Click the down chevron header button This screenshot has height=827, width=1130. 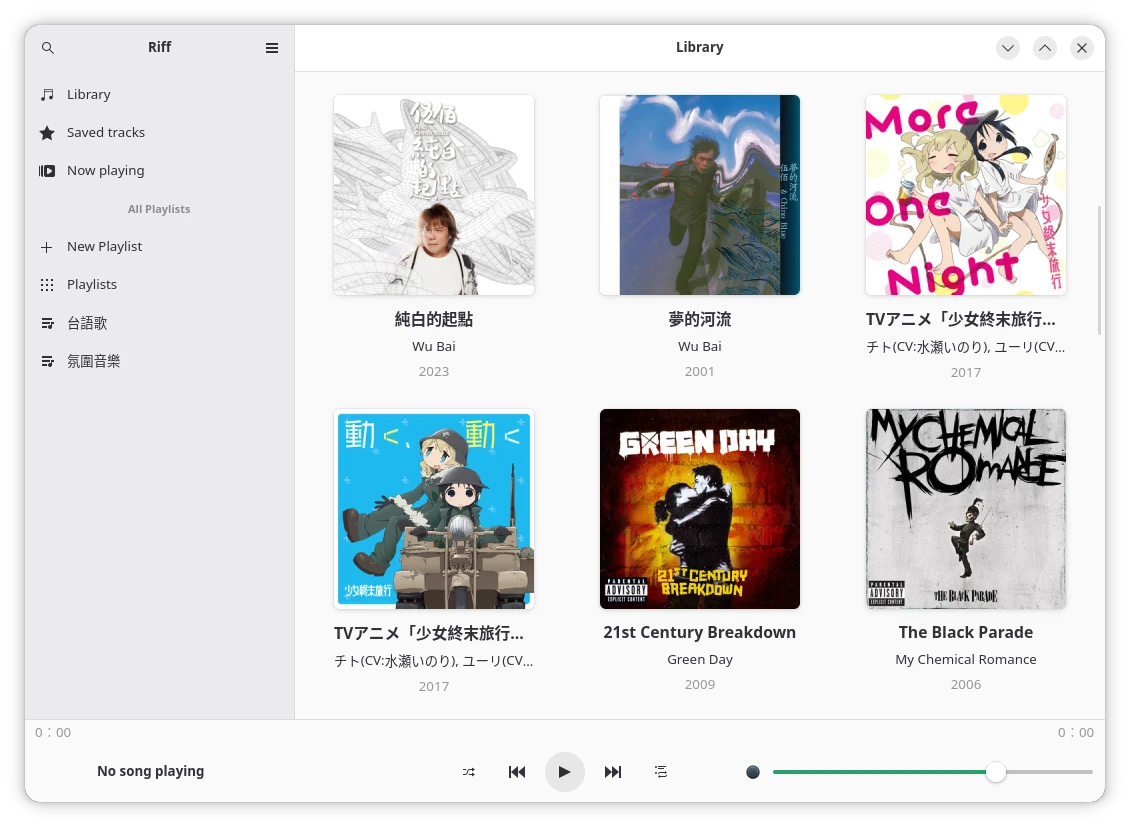tap(1008, 48)
